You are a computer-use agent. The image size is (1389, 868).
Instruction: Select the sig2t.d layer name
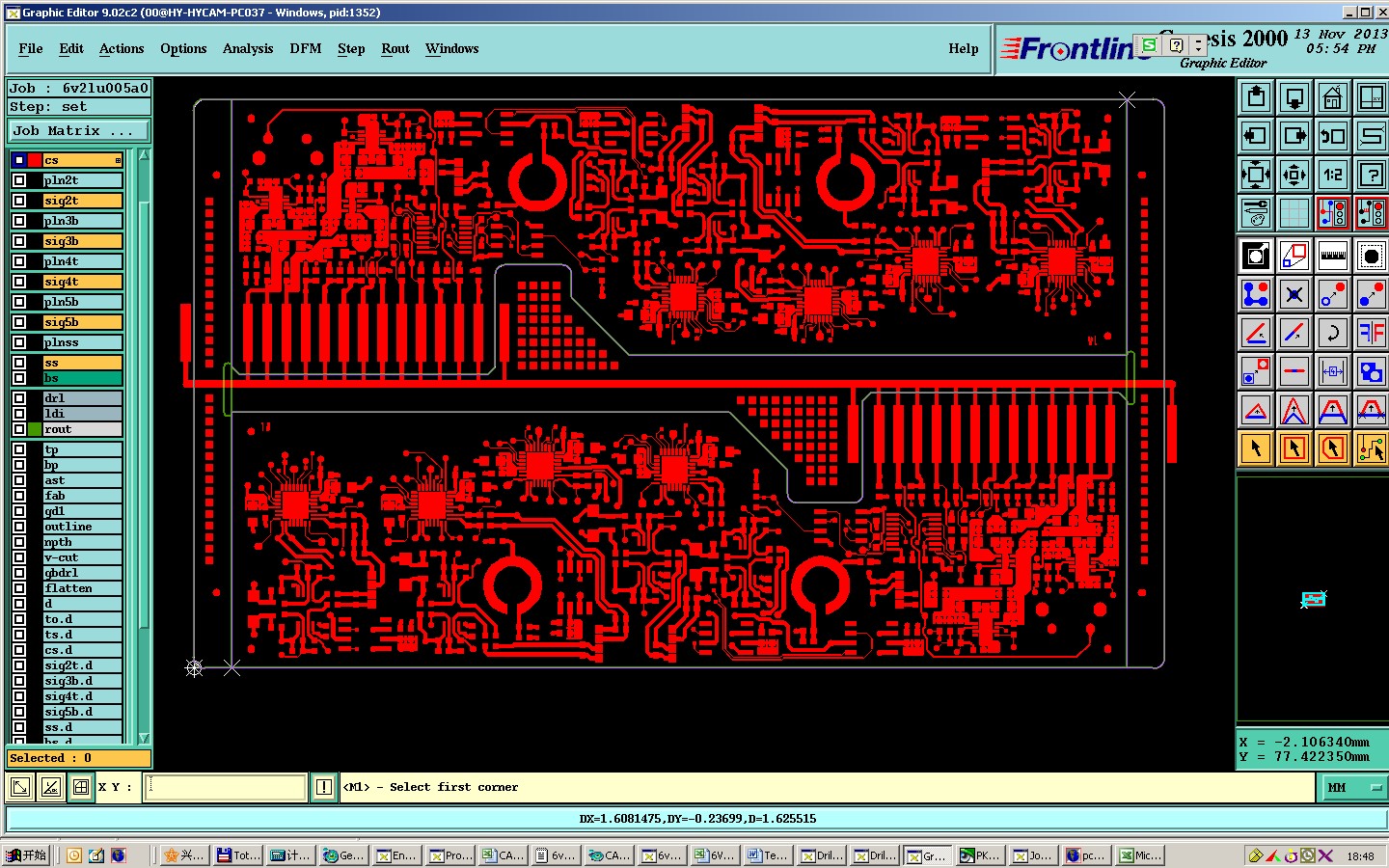pos(82,665)
